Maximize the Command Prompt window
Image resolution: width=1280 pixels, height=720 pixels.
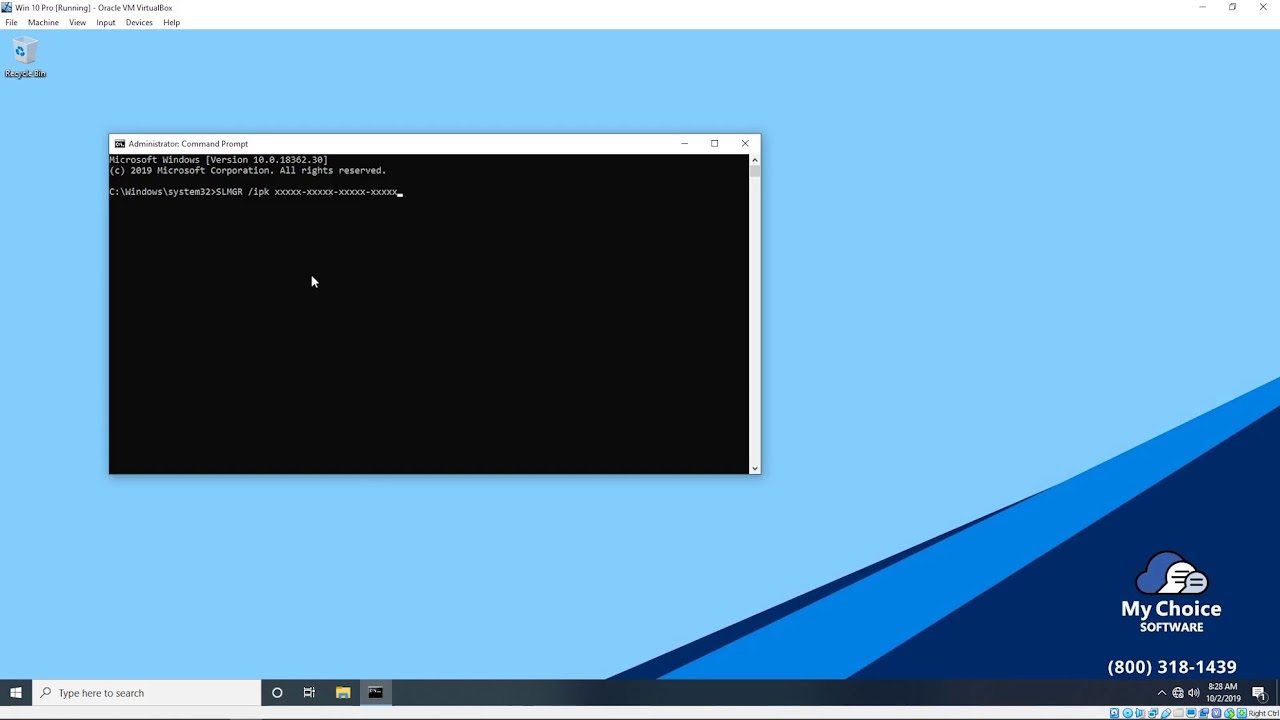(714, 143)
